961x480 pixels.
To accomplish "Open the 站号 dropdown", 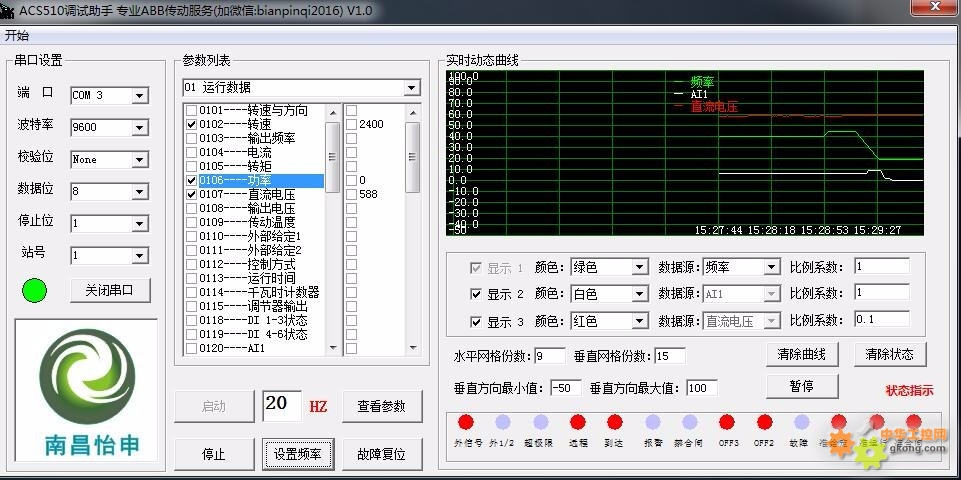I will point(140,256).
